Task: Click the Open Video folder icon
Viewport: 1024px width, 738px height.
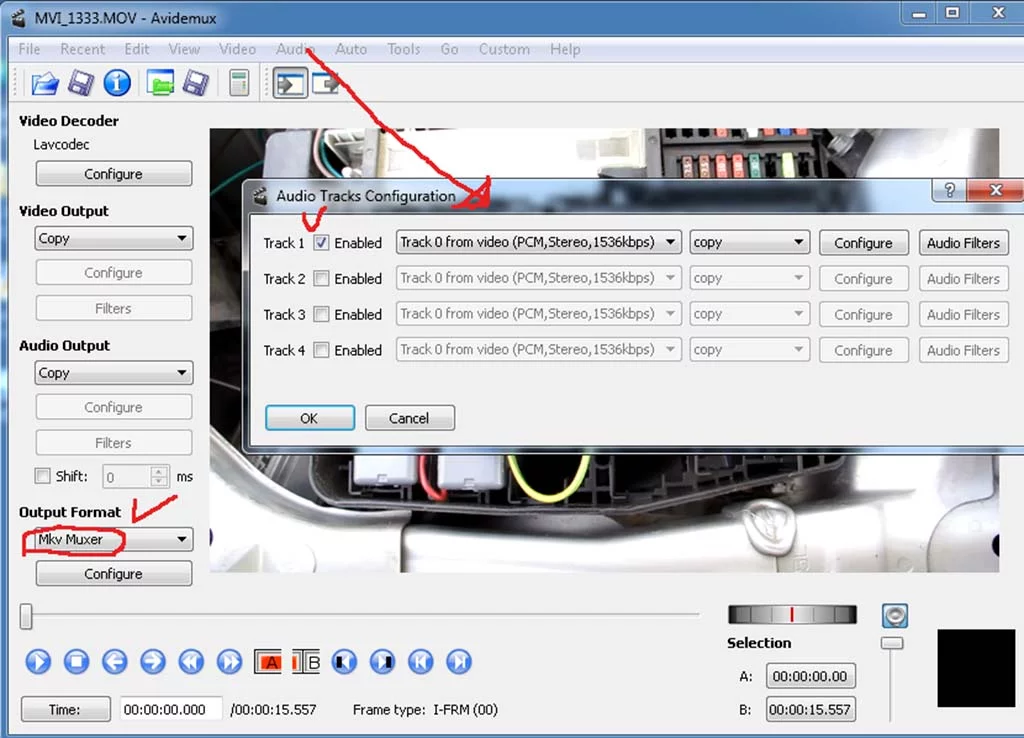Action: pos(44,83)
